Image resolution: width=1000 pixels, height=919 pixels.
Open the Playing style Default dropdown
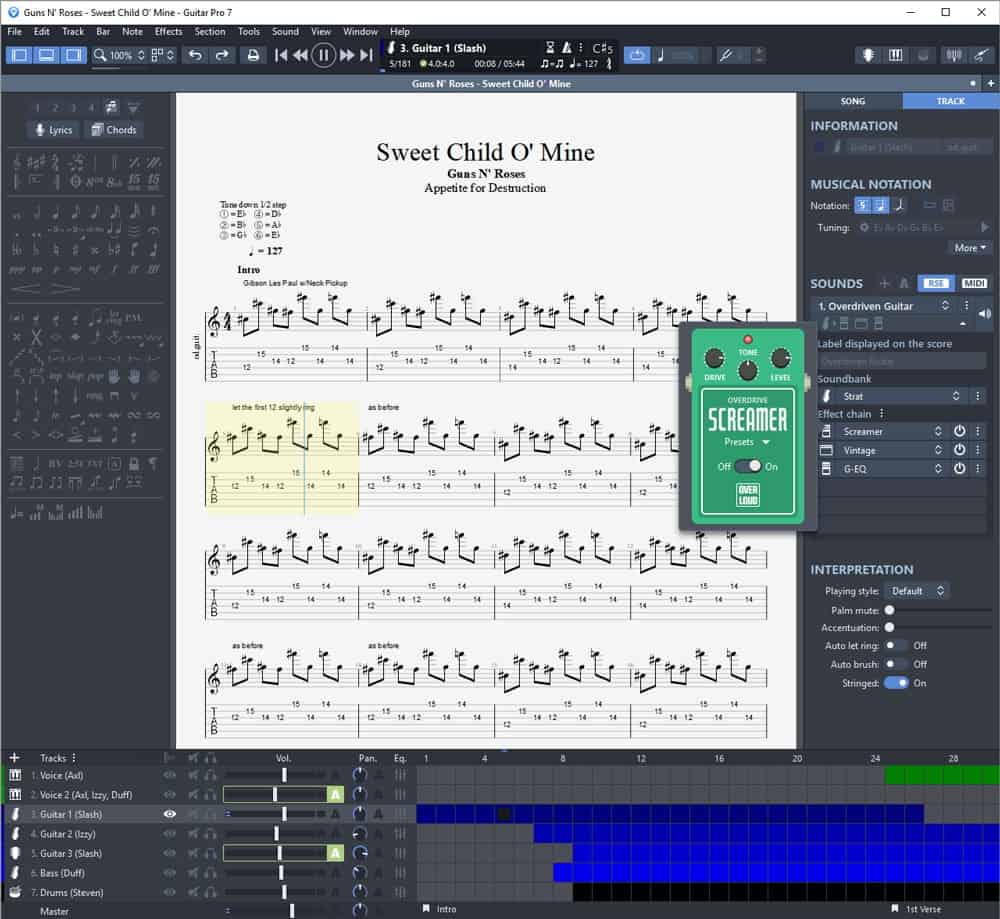(917, 591)
